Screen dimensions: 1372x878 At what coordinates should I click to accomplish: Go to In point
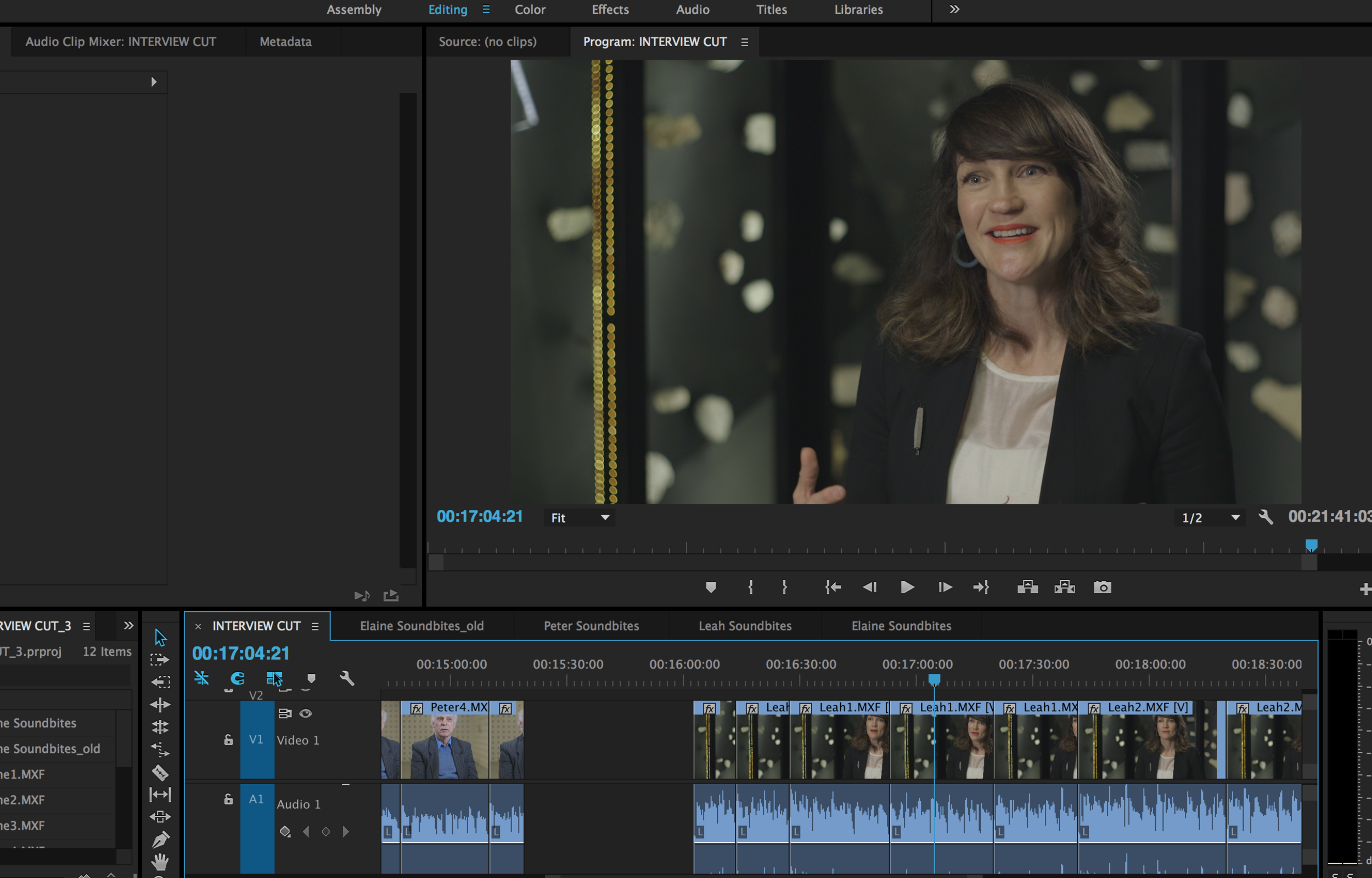[x=833, y=587]
